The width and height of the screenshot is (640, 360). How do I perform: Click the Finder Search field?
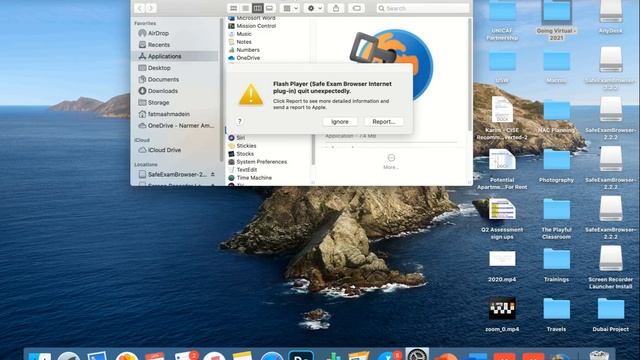tap(422, 8)
